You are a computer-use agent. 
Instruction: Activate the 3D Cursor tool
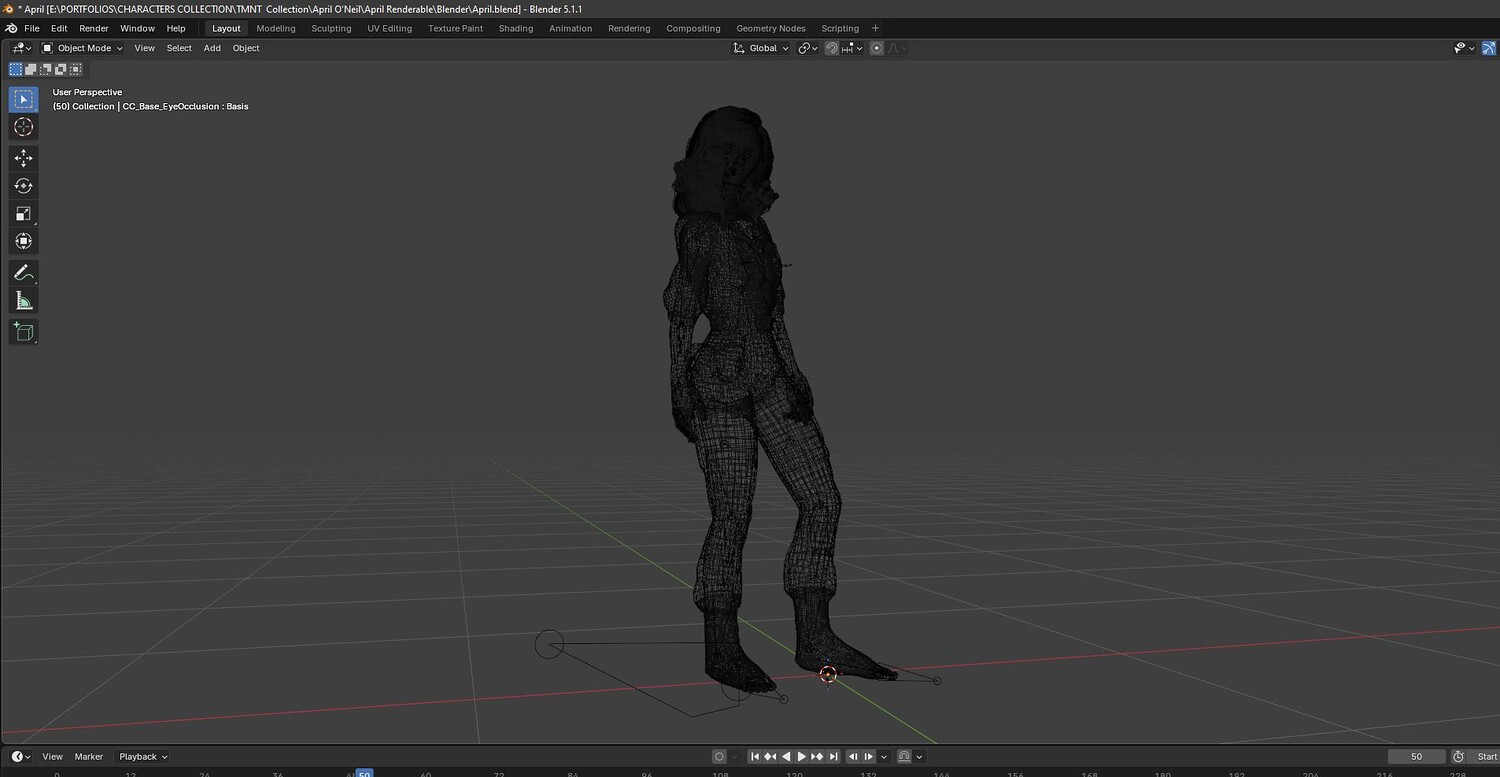[x=24, y=127]
